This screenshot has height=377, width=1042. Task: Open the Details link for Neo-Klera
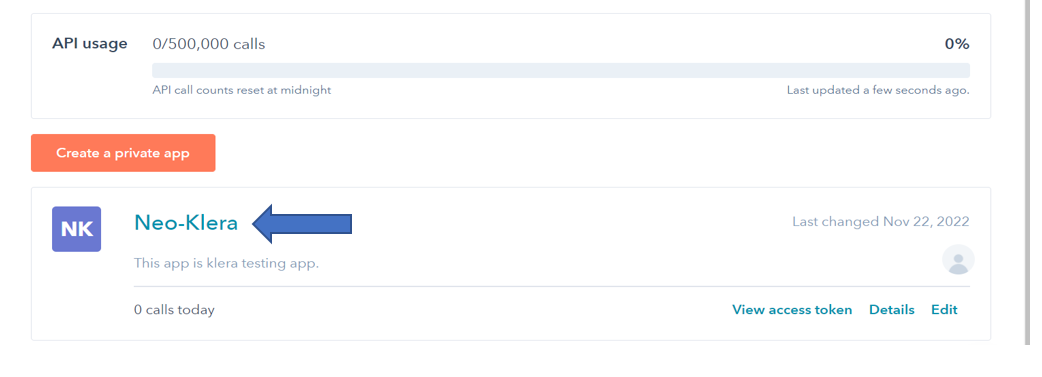coord(892,310)
